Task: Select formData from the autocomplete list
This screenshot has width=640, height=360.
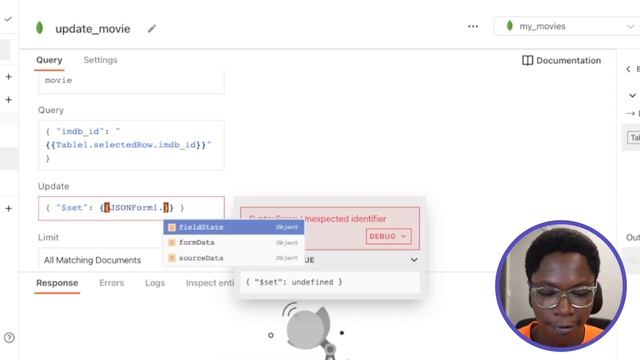Action: [x=233, y=242]
